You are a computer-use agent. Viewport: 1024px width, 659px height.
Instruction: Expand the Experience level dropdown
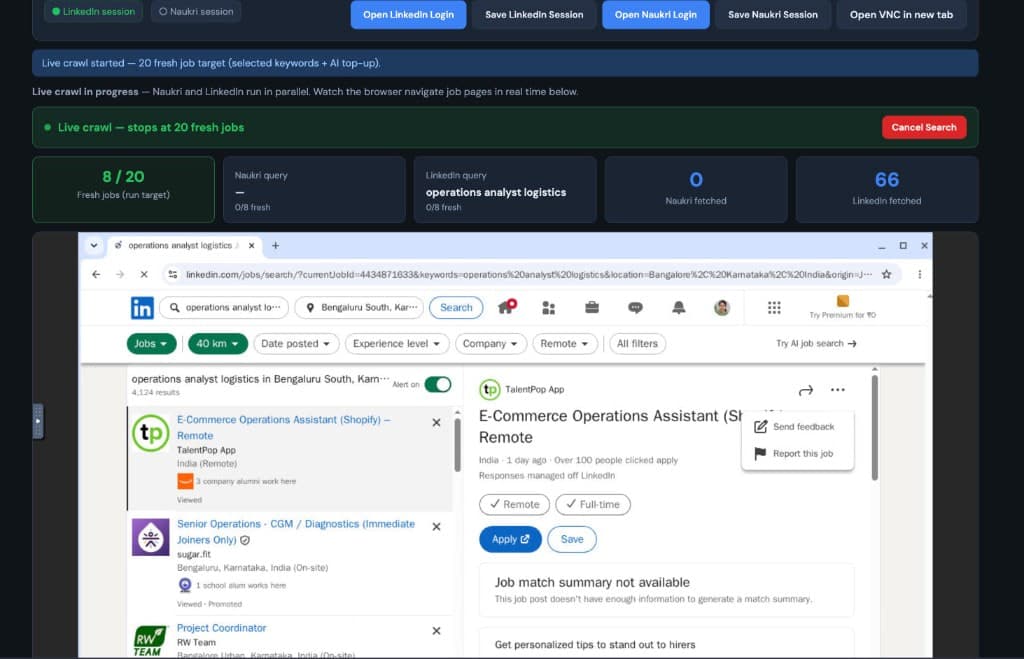click(x=396, y=344)
